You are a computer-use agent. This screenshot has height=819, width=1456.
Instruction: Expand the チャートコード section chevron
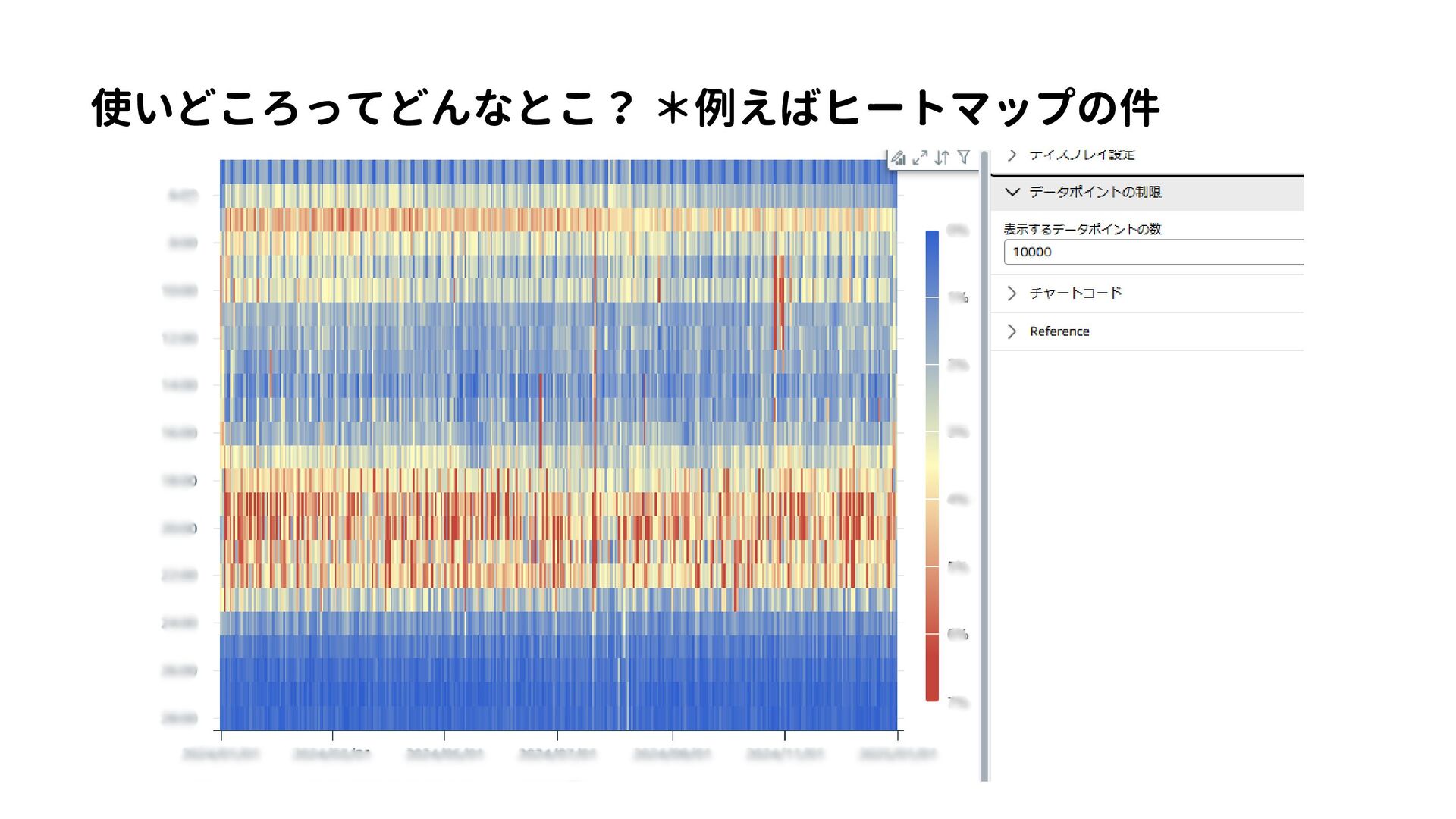coord(1012,293)
